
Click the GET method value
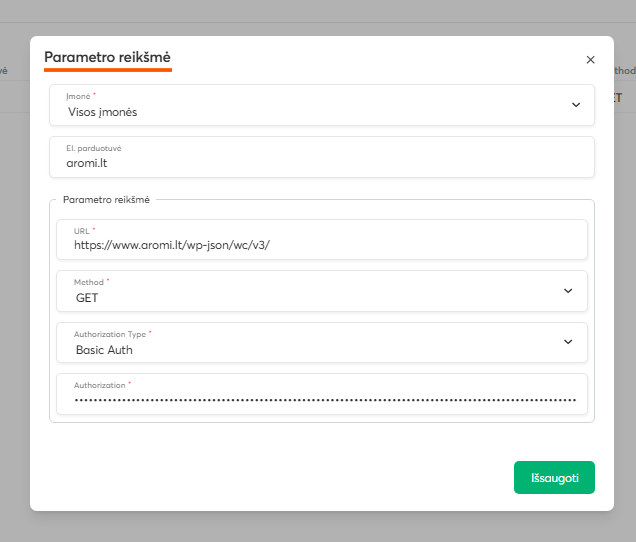coord(87,297)
